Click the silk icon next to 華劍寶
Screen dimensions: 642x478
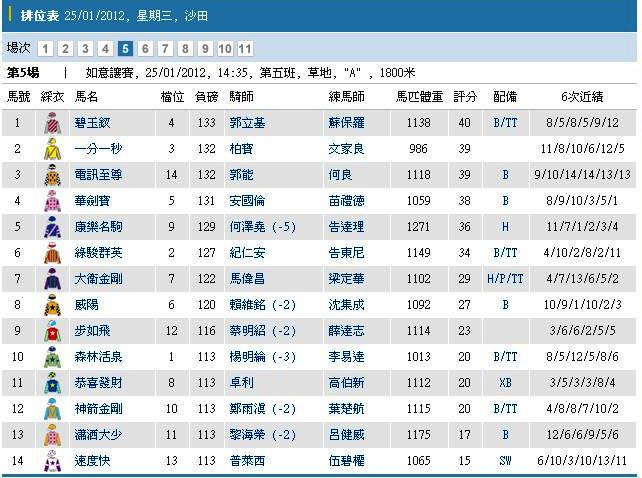pyautogui.click(x=52, y=200)
